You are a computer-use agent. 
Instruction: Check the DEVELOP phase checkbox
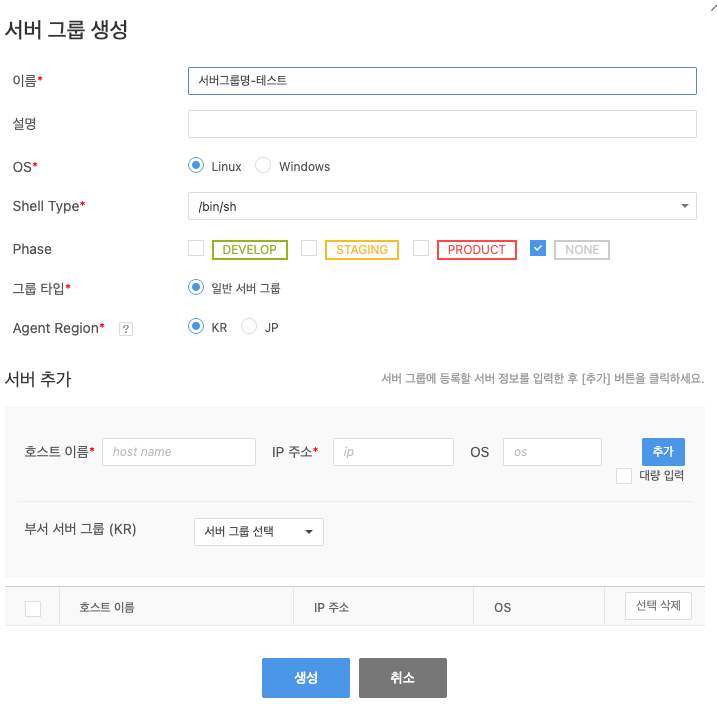(196, 248)
